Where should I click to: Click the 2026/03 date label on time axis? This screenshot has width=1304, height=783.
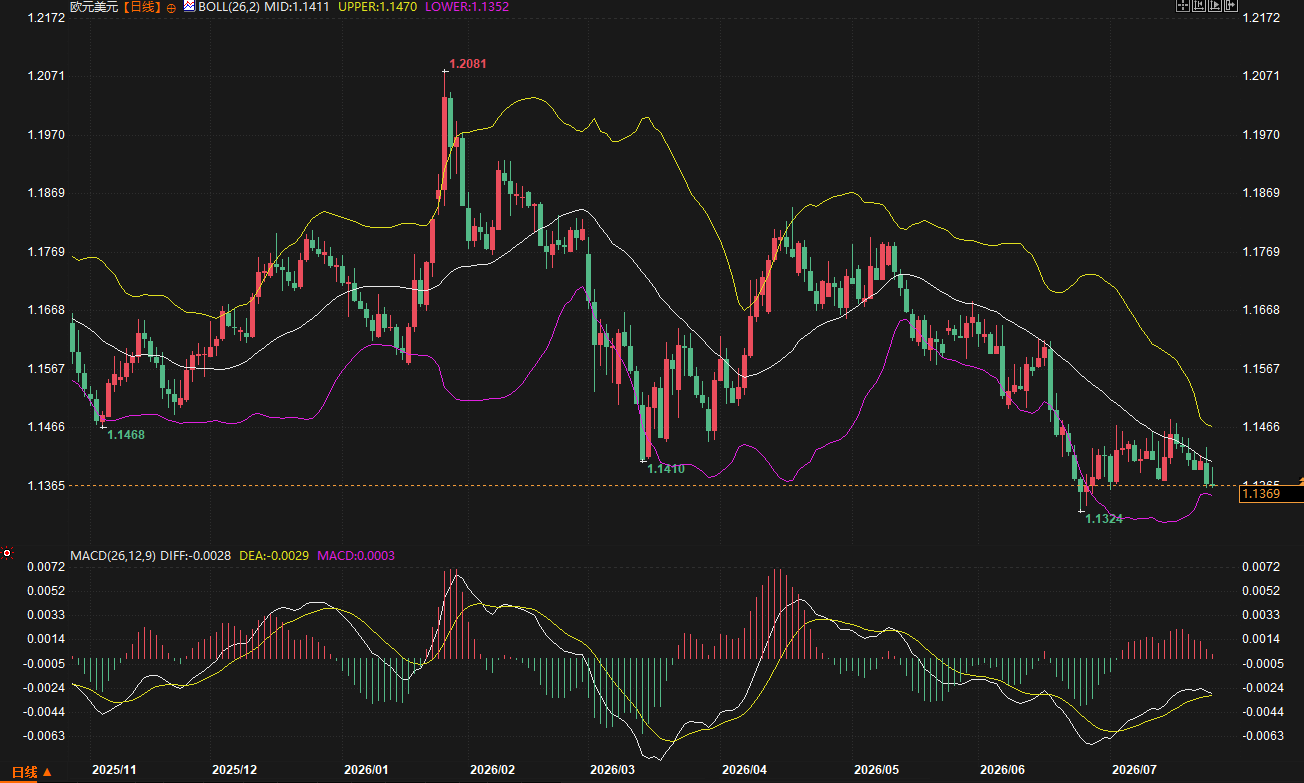click(x=613, y=770)
